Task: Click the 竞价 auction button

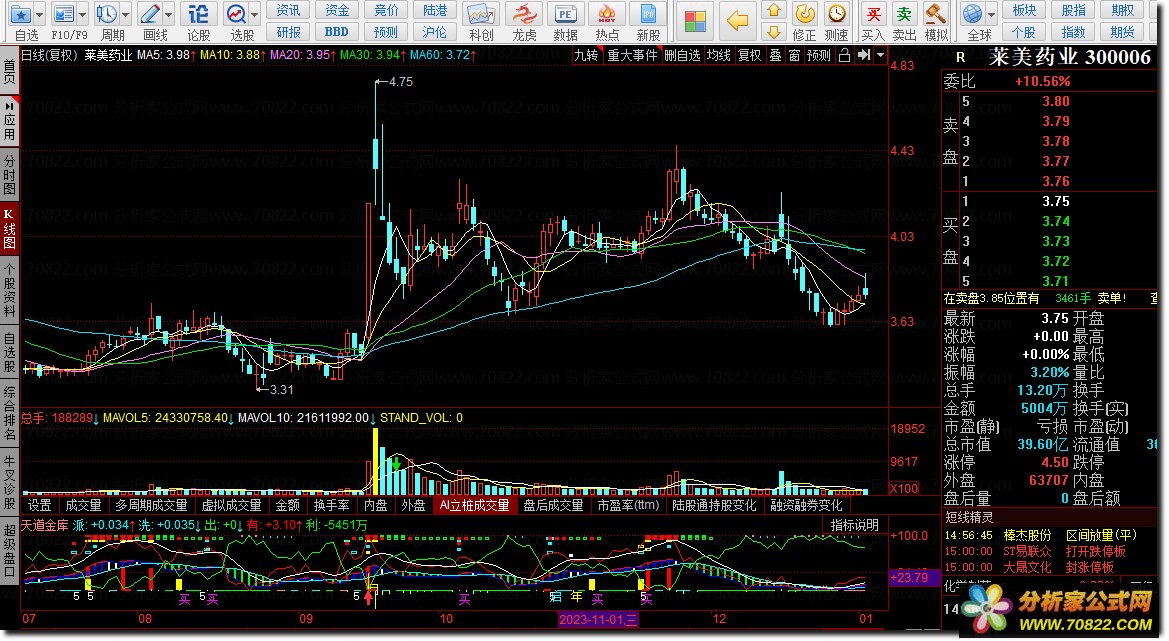Action: pyautogui.click(x=386, y=10)
